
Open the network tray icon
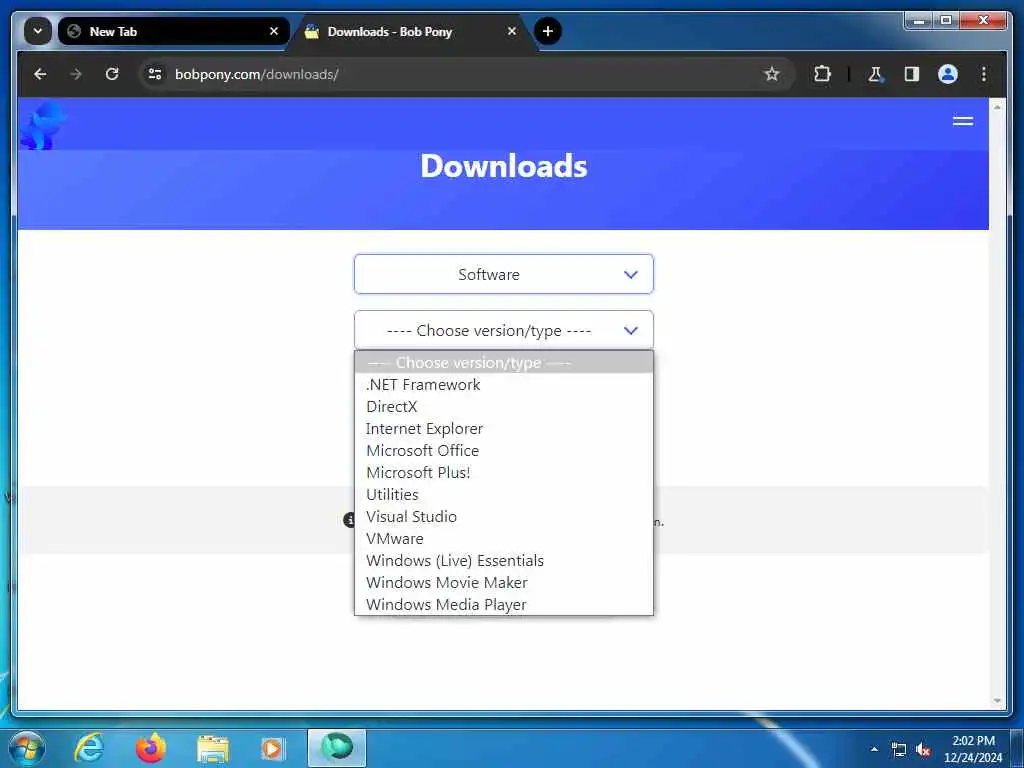point(899,750)
